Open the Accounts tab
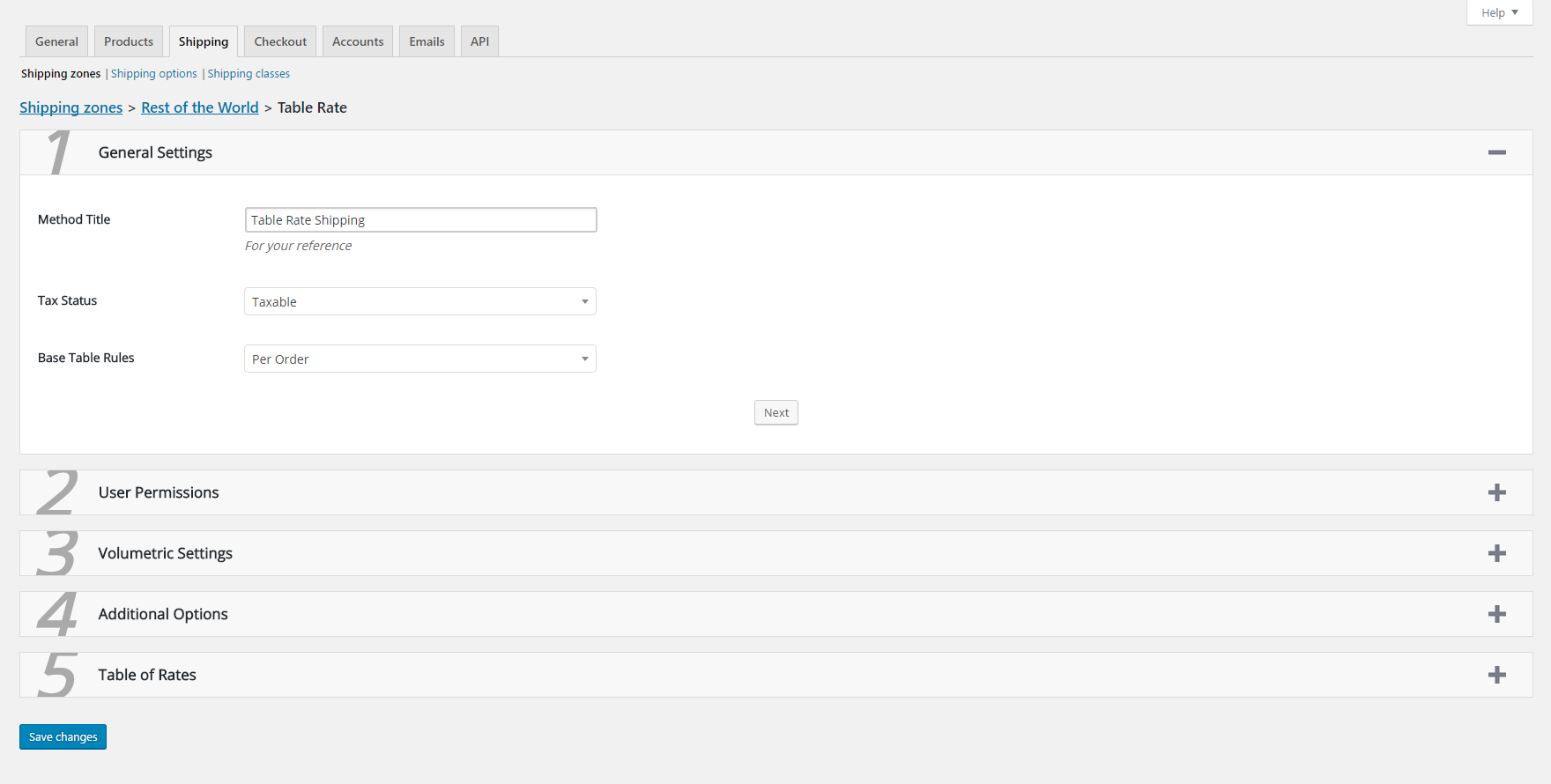The width and height of the screenshot is (1551, 784). click(x=358, y=41)
